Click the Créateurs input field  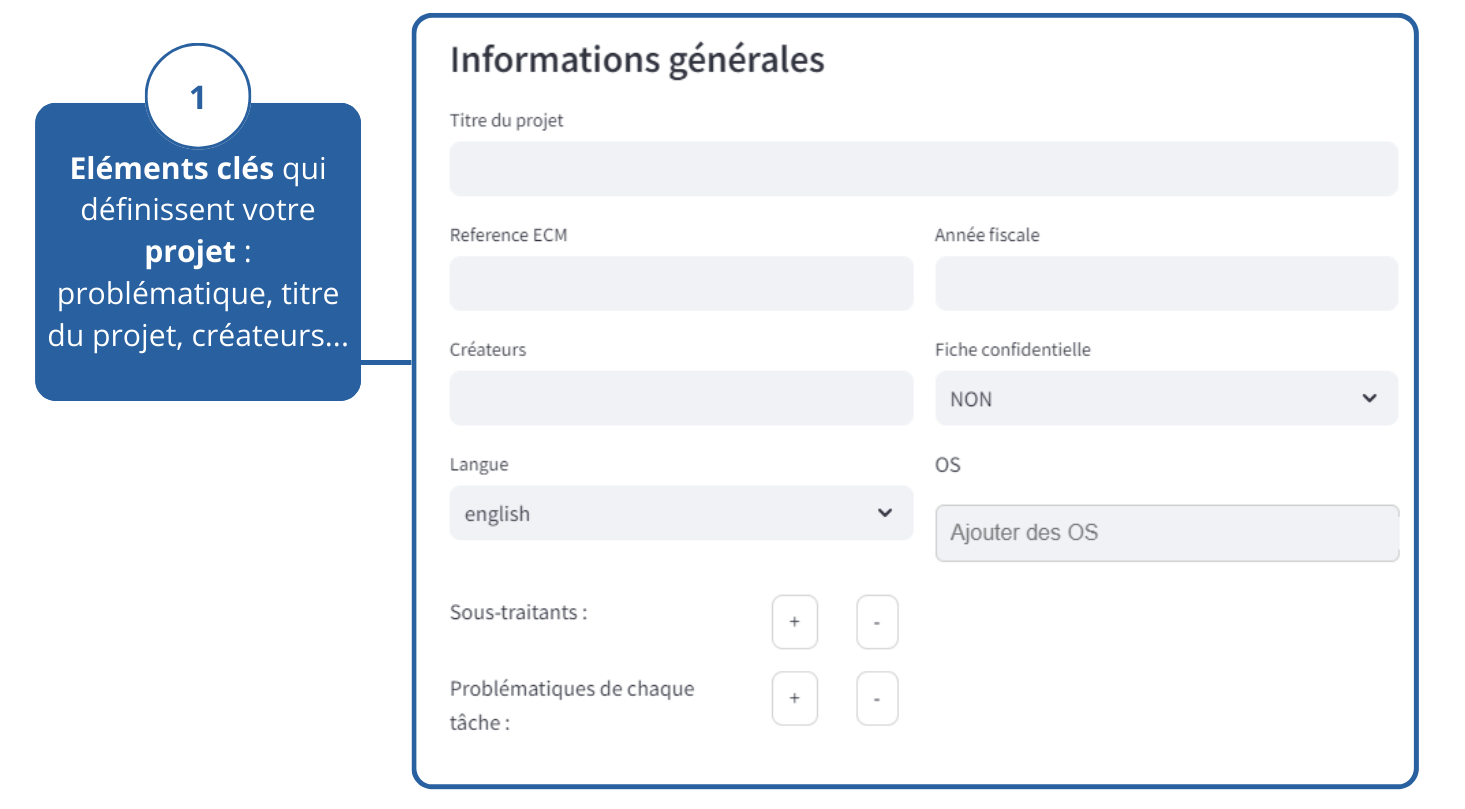click(x=681, y=398)
